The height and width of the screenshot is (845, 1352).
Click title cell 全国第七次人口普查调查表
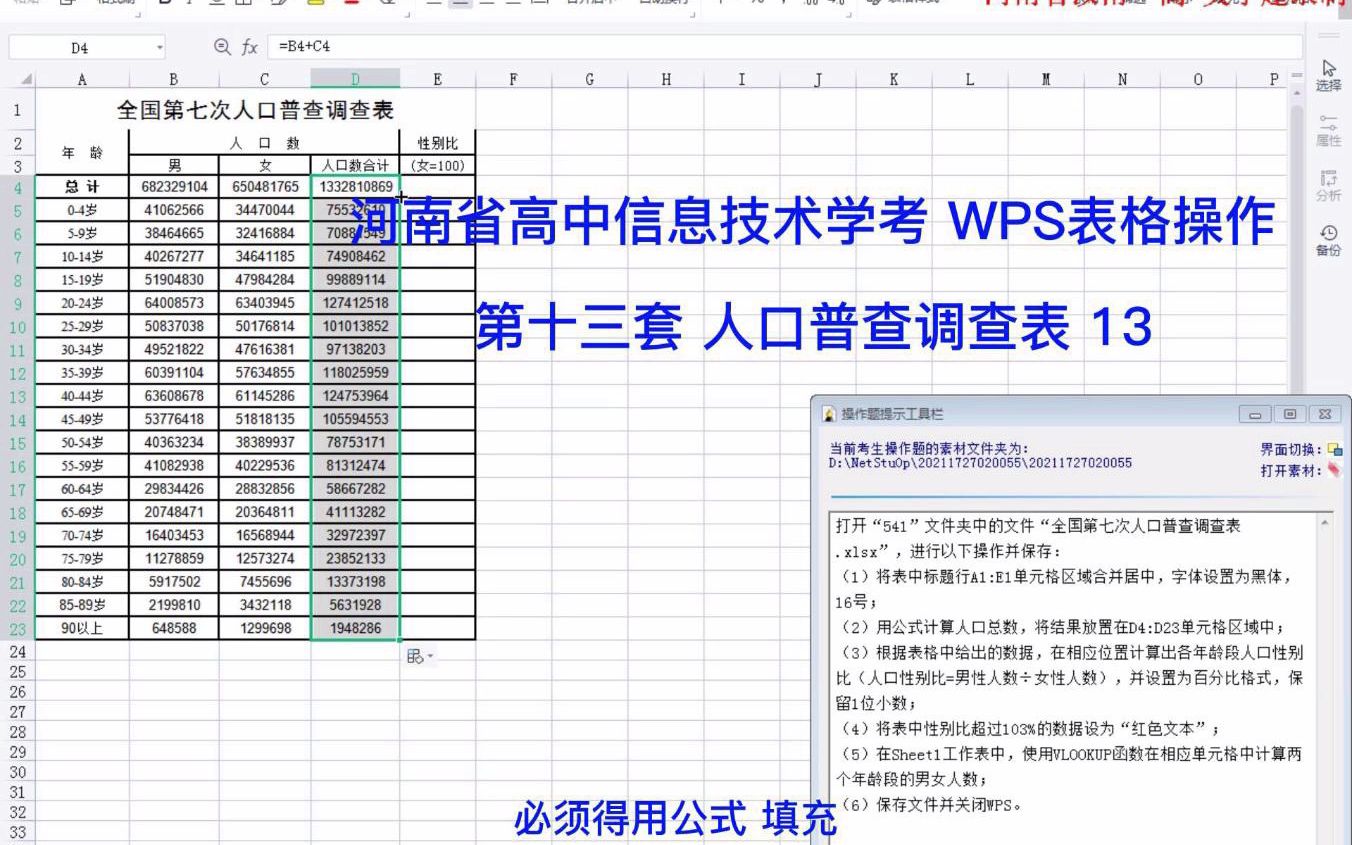point(255,110)
